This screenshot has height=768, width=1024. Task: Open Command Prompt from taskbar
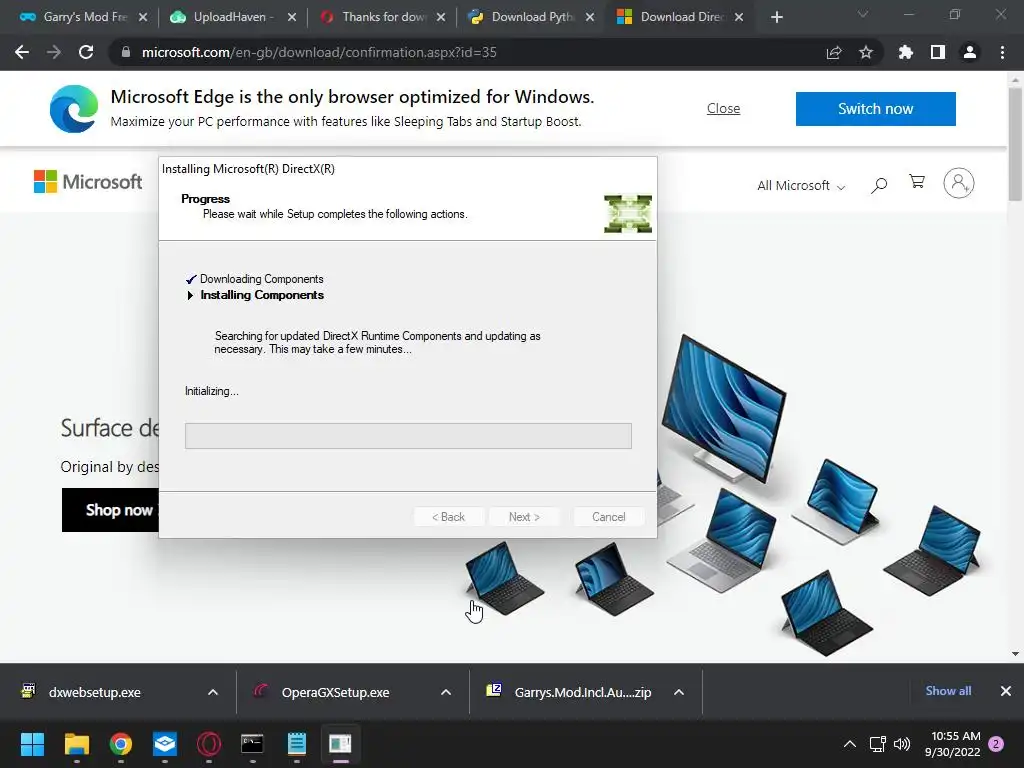[253, 744]
